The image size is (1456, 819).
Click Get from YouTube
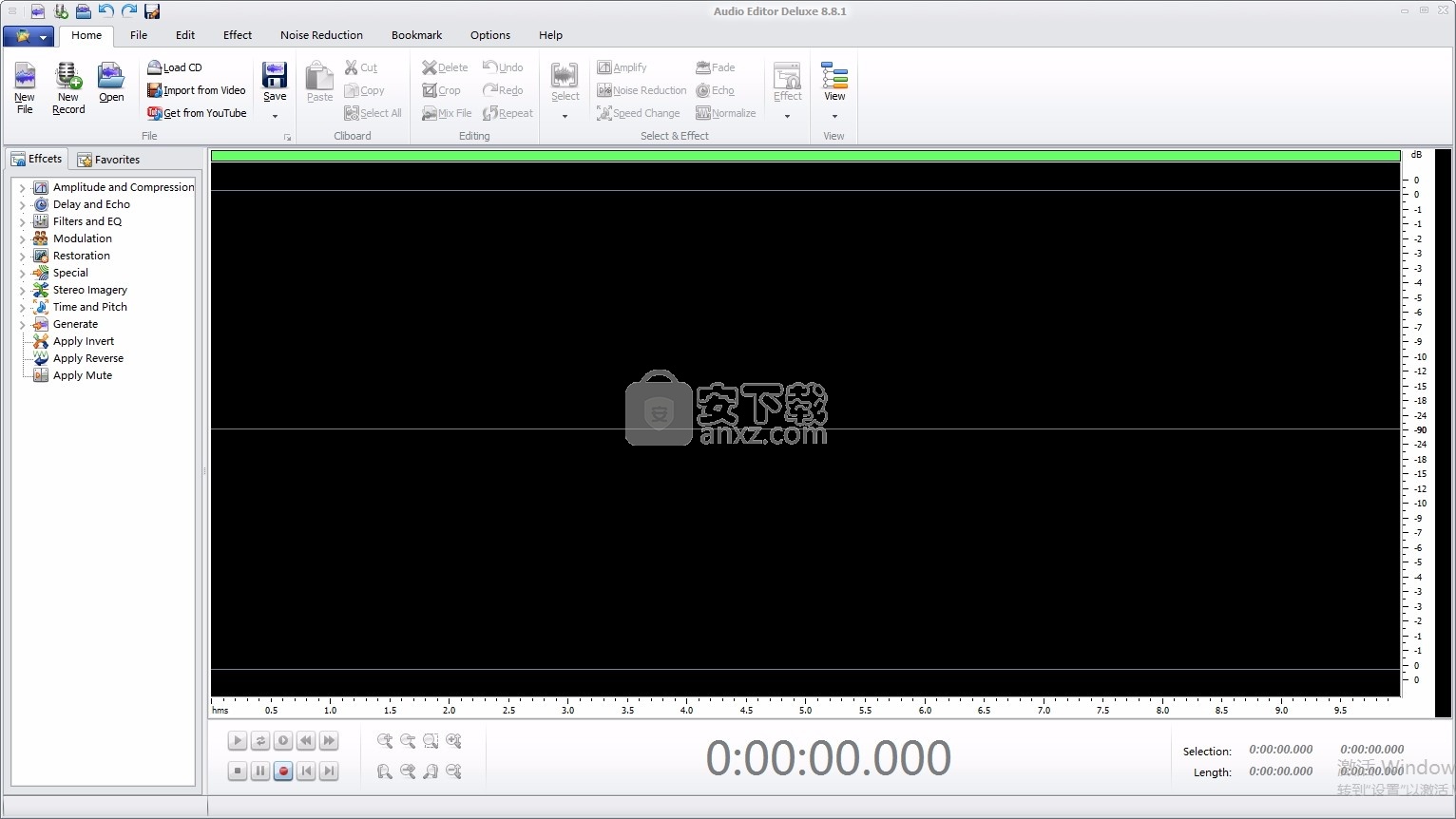(x=197, y=113)
